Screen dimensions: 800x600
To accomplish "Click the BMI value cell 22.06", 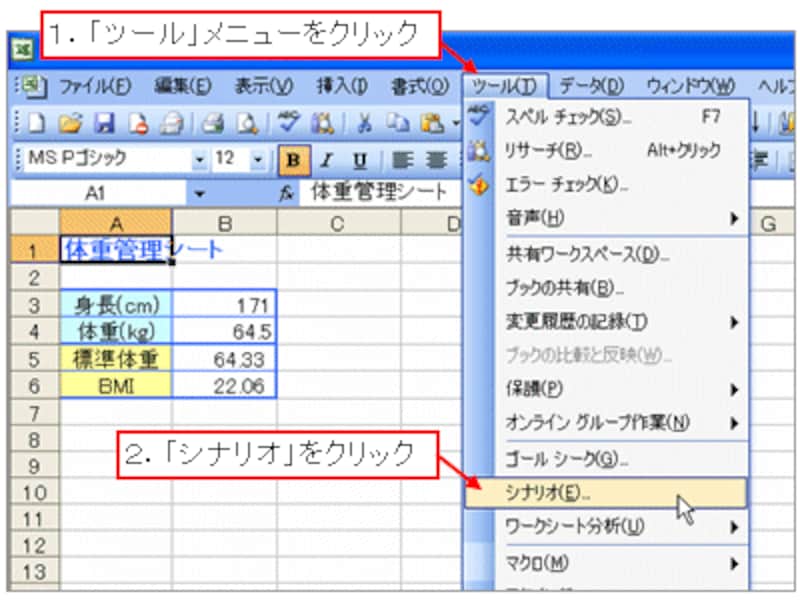I will [x=224, y=386].
